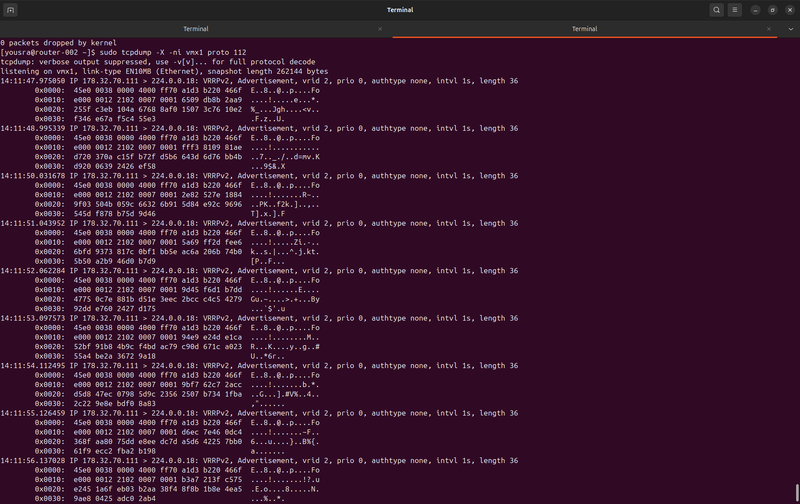This screenshot has height=504, width=800.
Task: Switch to the first Terminal tab
Action: pyautogui.click(x=195, y=29)
